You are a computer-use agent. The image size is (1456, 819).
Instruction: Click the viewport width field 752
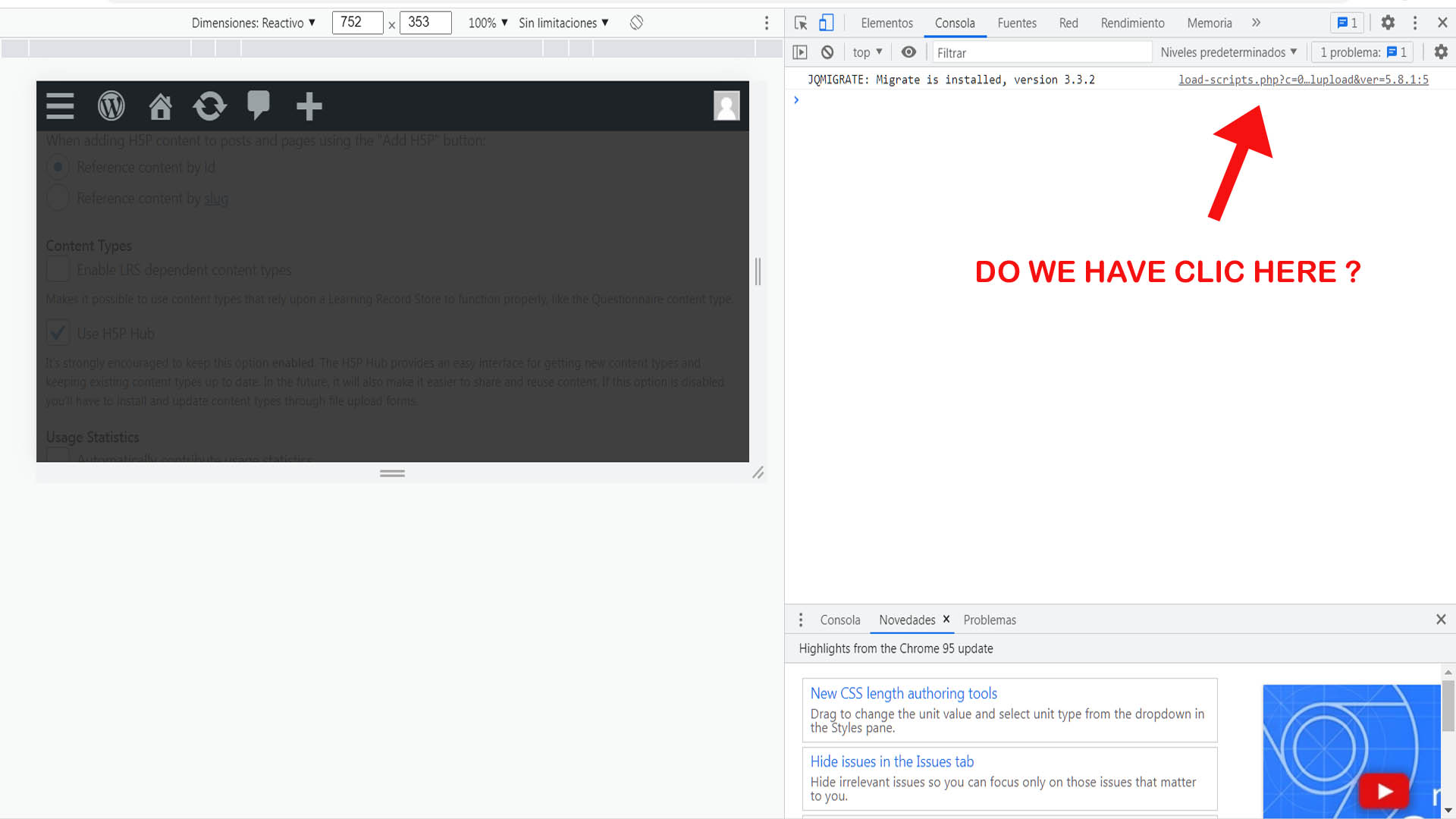pyautogui.click(x=357, y=23)
